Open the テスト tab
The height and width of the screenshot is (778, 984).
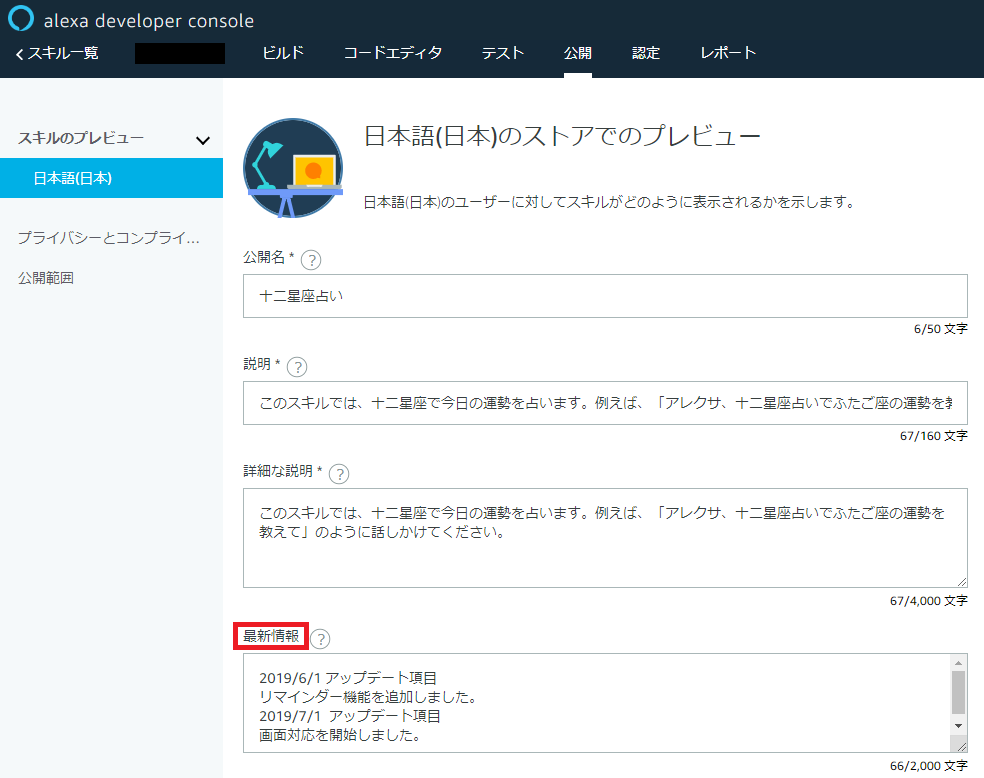(502, 53)
